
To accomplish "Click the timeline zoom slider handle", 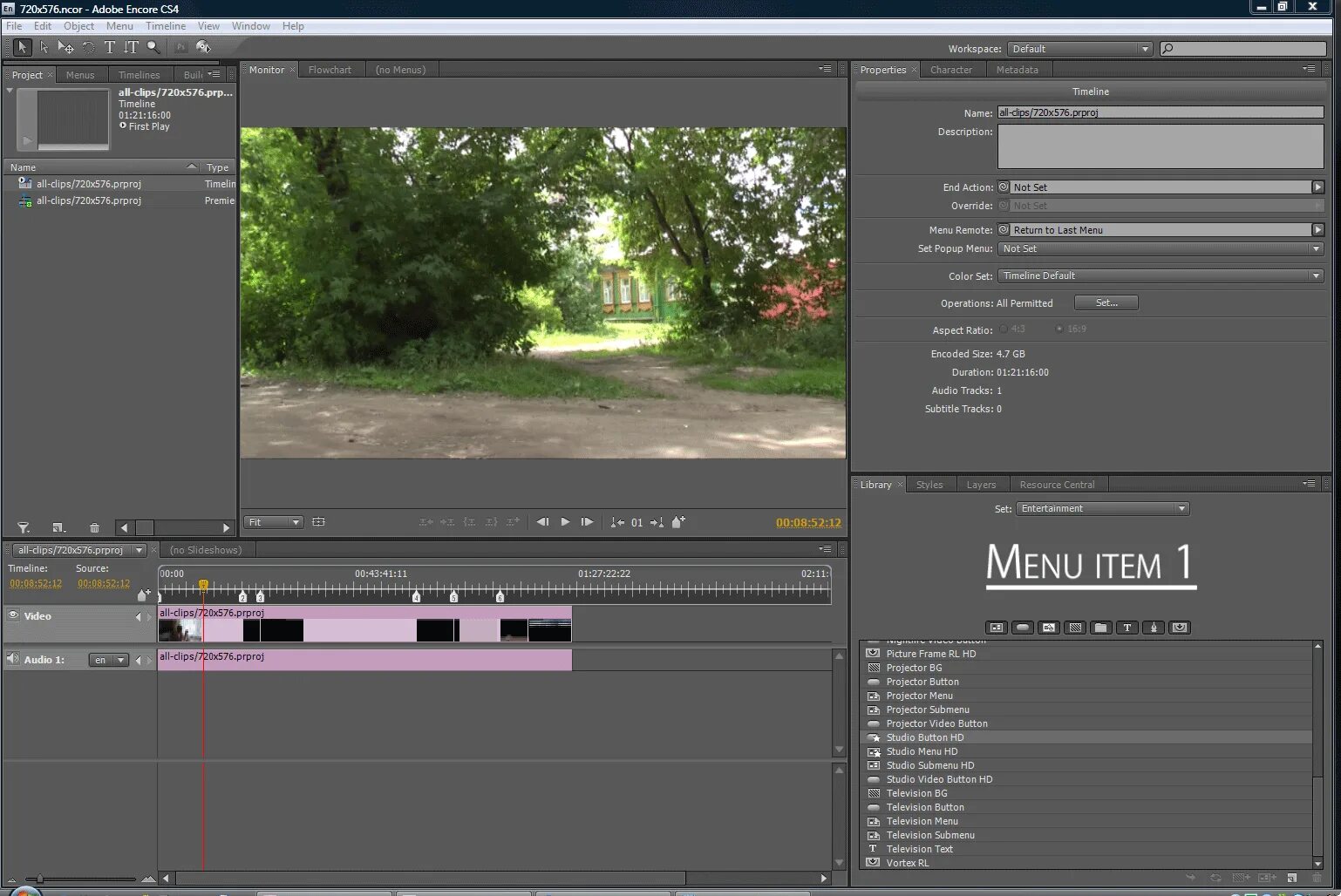I will [39, 879].
